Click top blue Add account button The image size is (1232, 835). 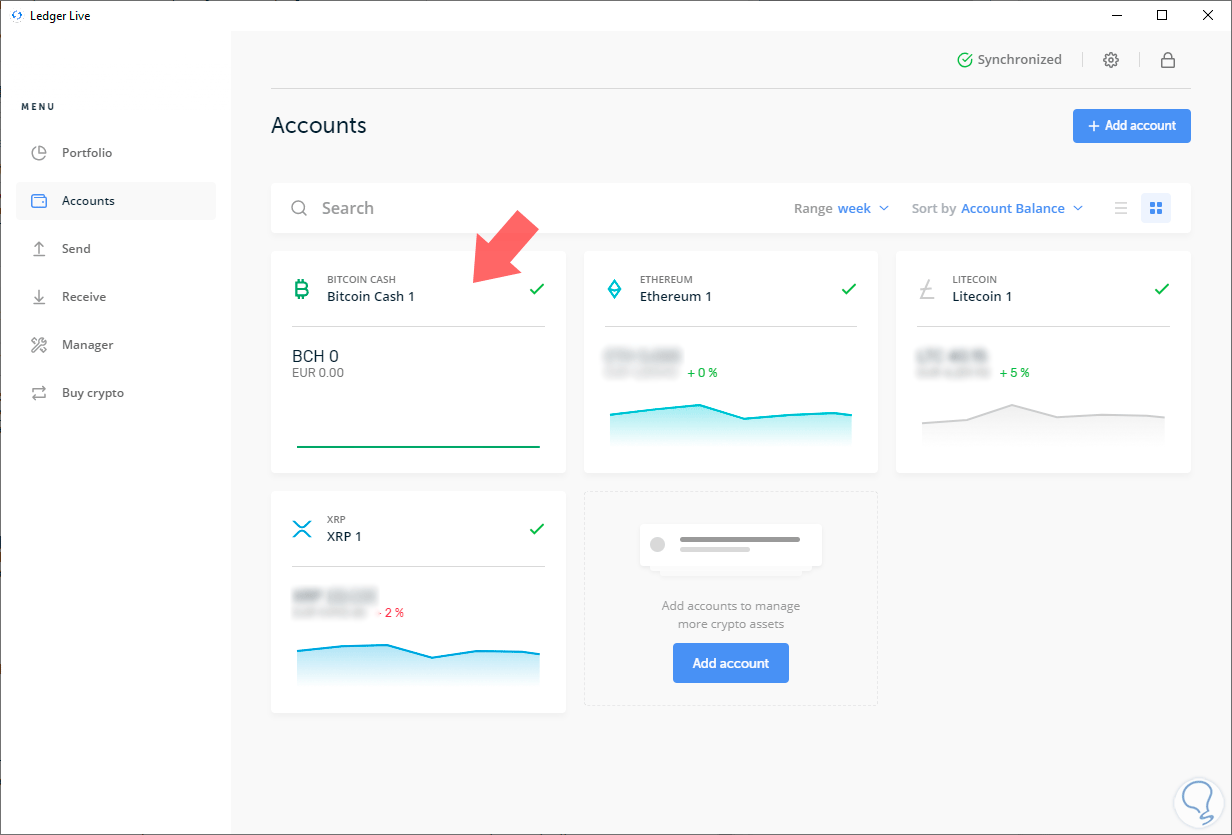[x=1132, y=126]
